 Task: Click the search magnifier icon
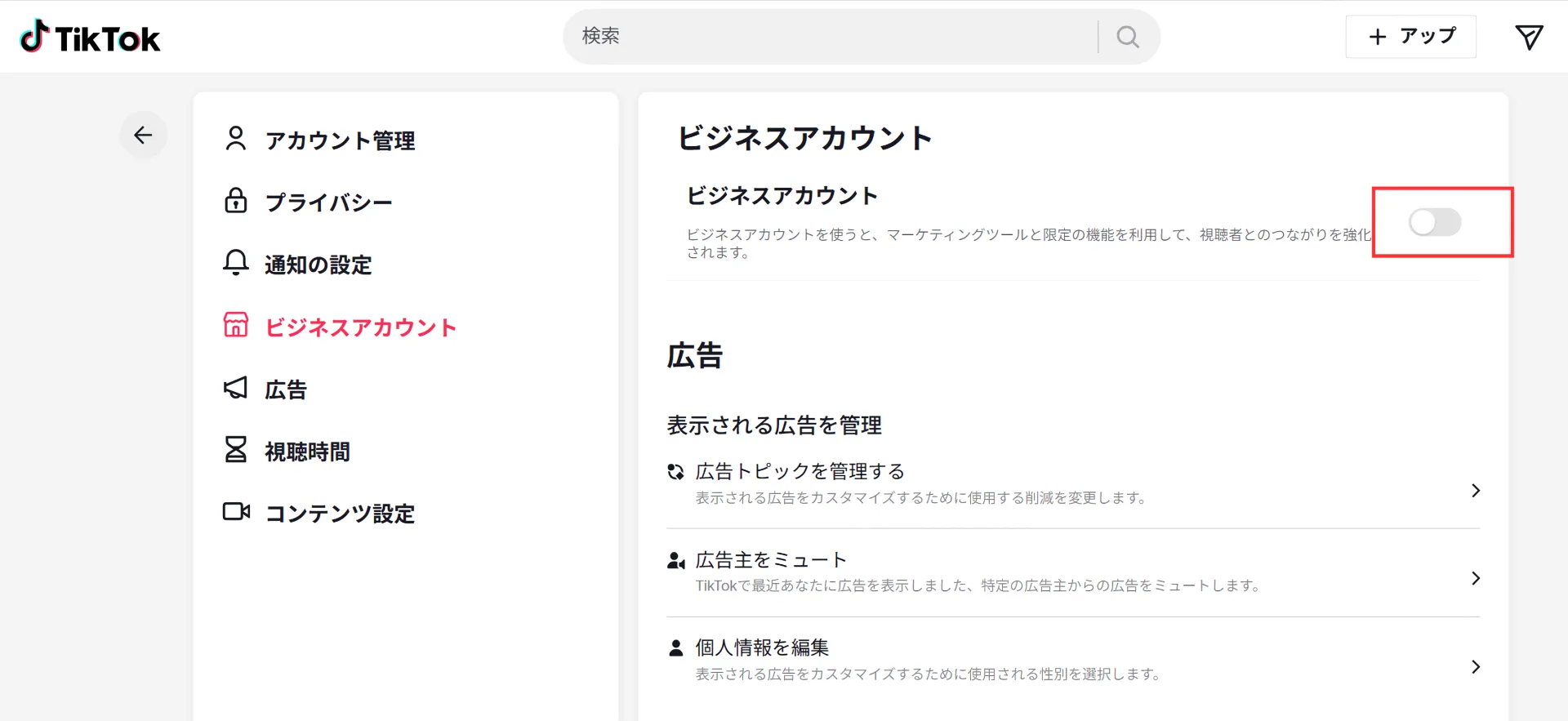(x=1128, y=37)
